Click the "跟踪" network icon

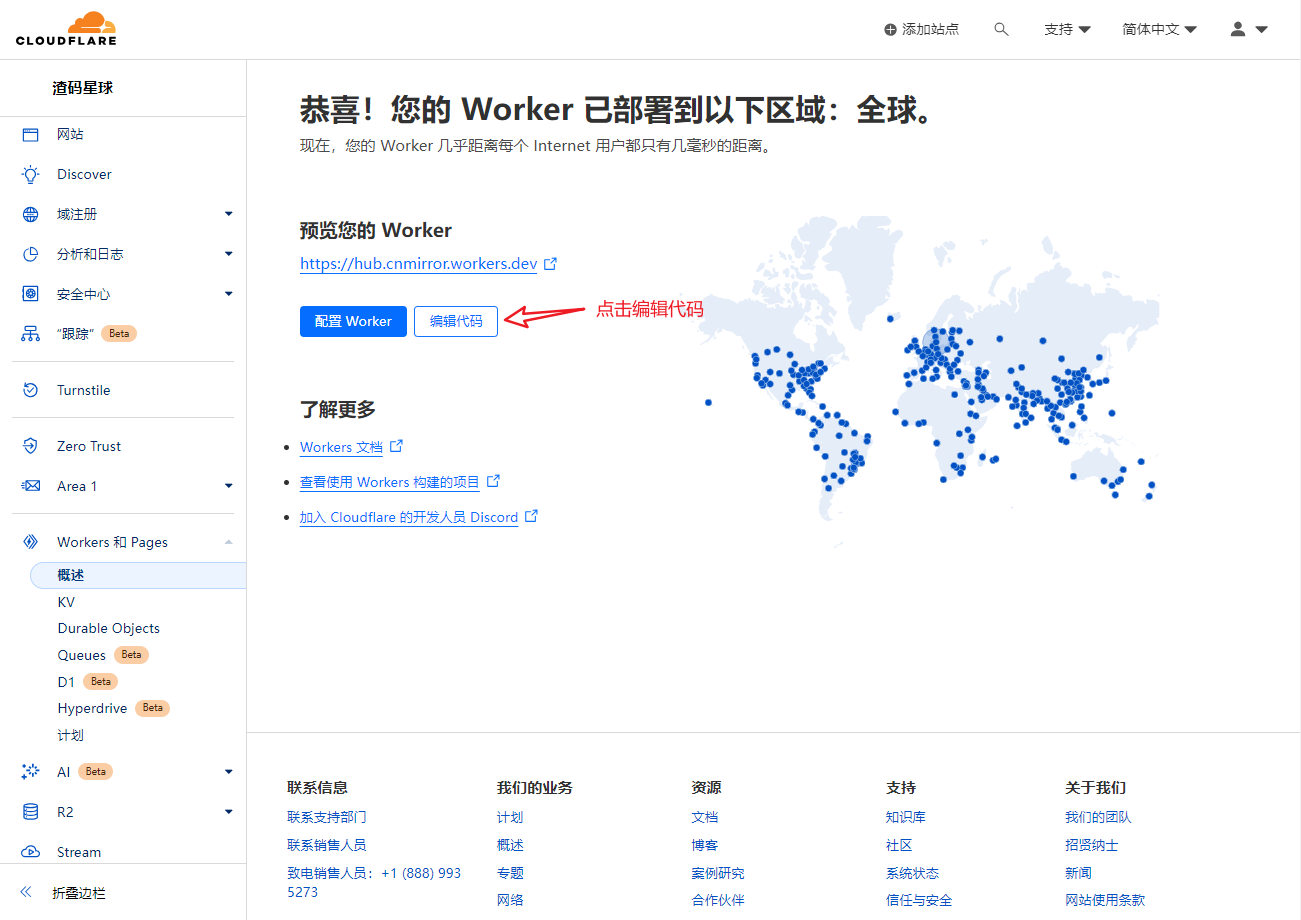(31, 334)
